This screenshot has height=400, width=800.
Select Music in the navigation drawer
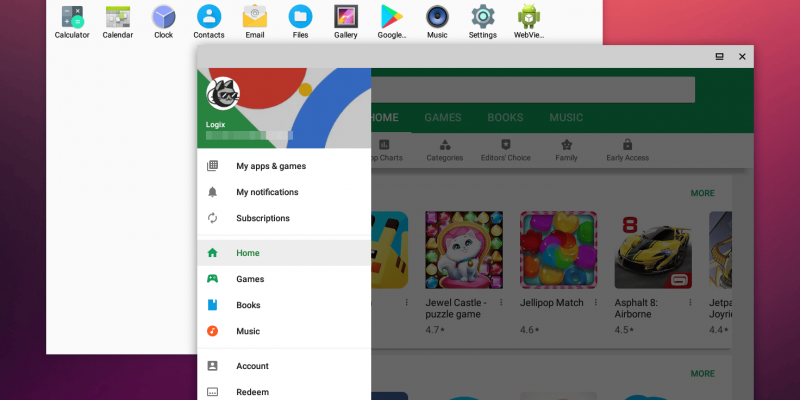pyautogui.click(x=284, y=331)
